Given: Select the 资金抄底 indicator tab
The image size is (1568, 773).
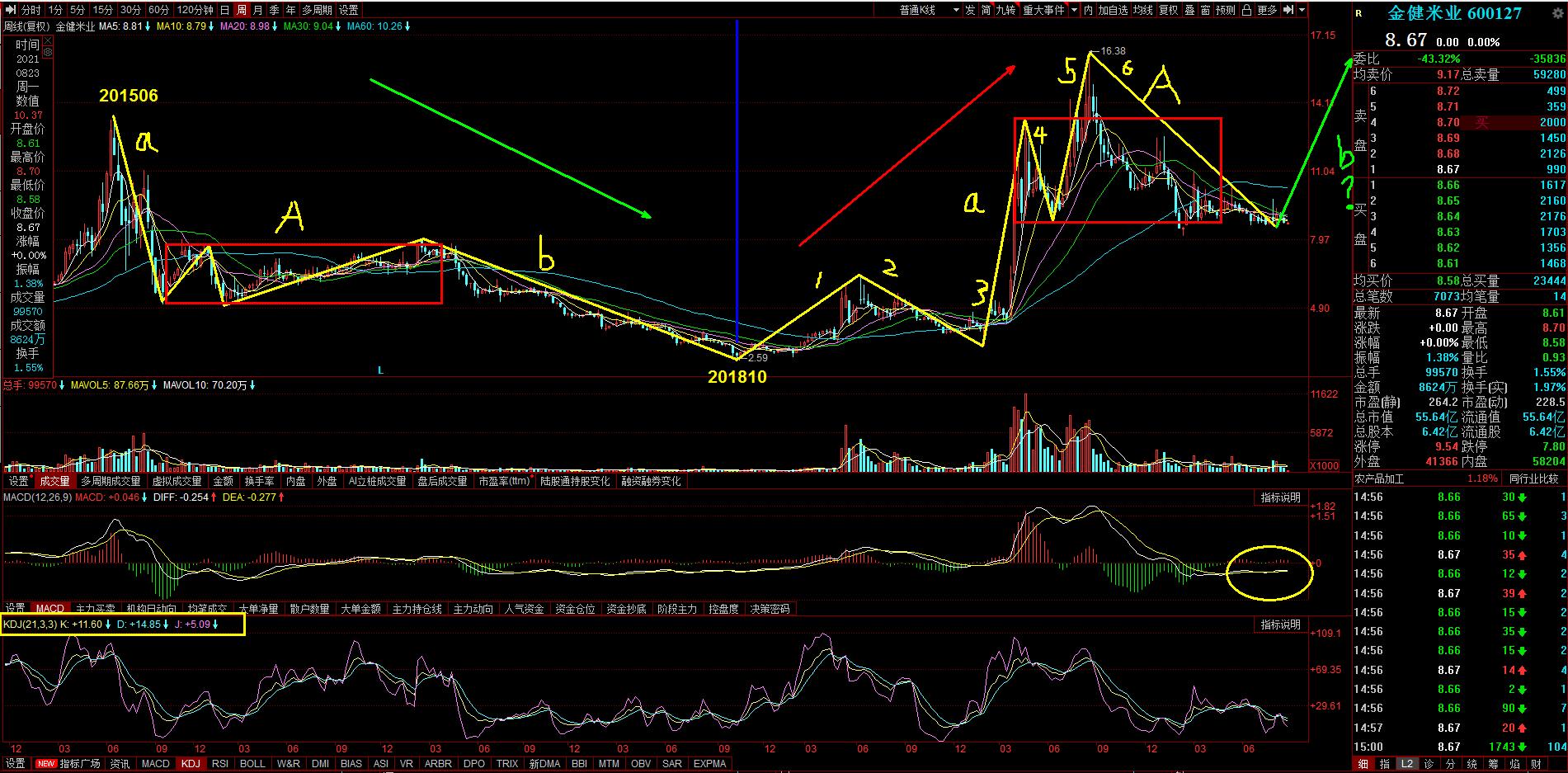Looking at the screenshot, I should pyautogui.click(x=627, y=609).
